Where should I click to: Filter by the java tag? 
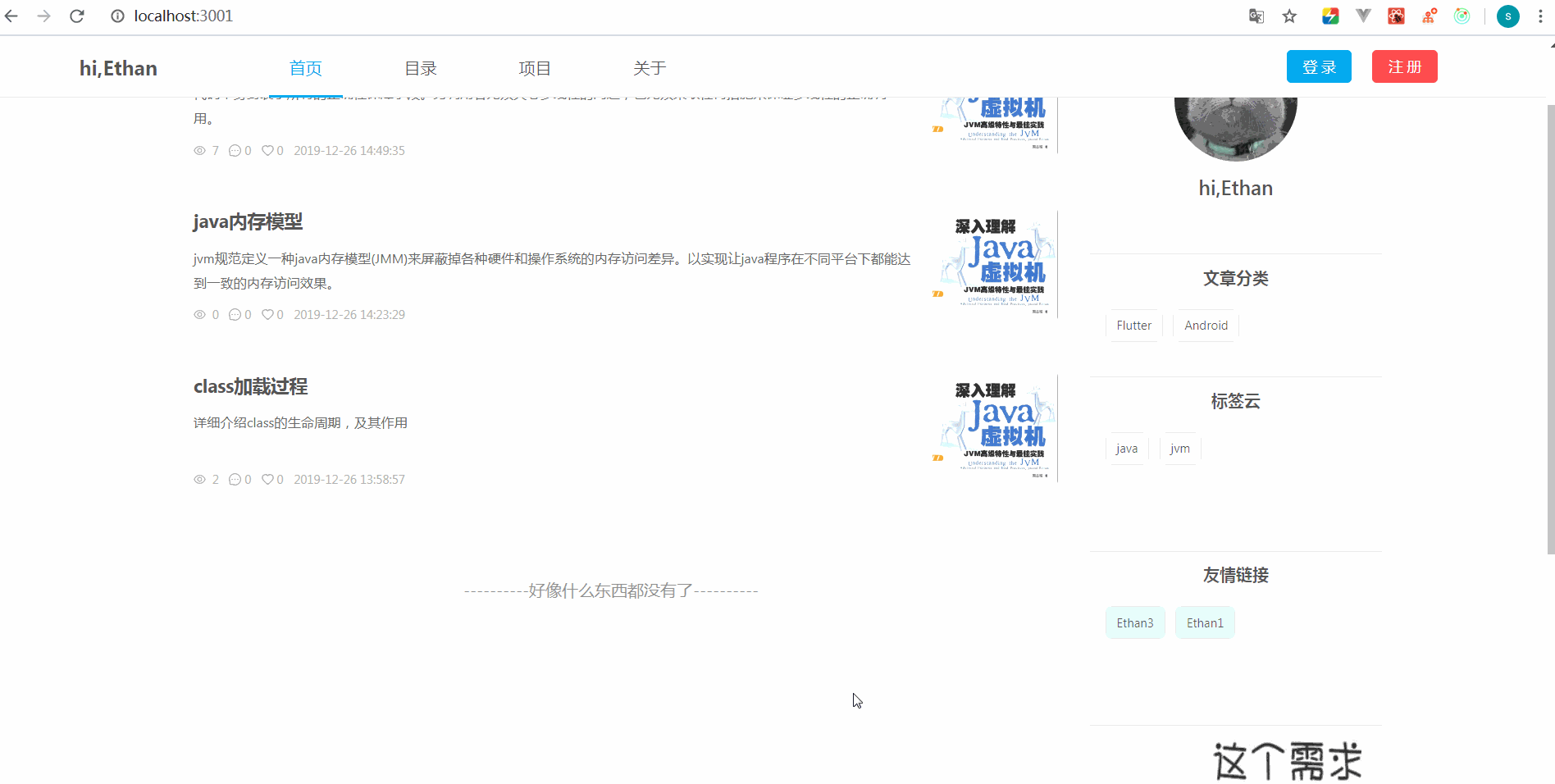[1127, 449]
